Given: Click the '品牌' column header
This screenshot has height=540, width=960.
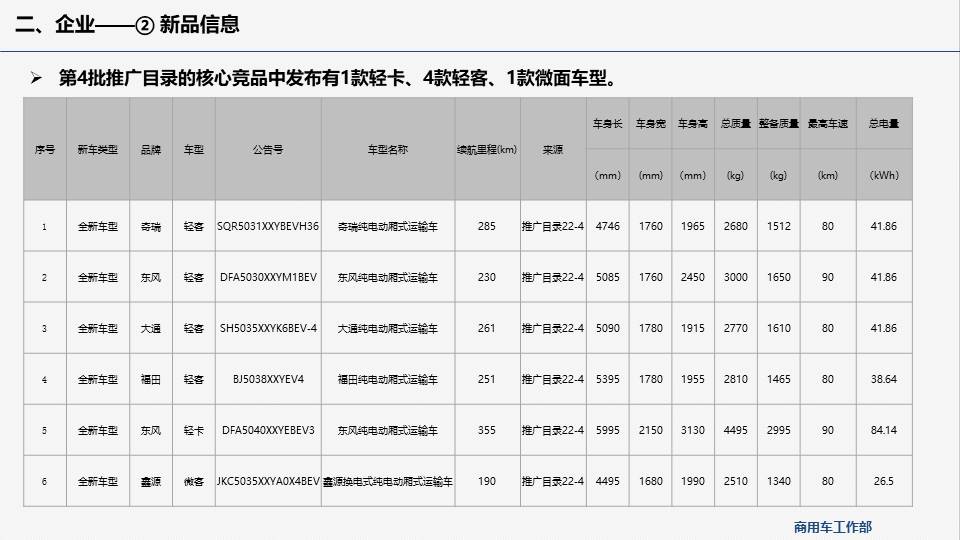Looking at the screenshot, I should (x=151, y=149).
